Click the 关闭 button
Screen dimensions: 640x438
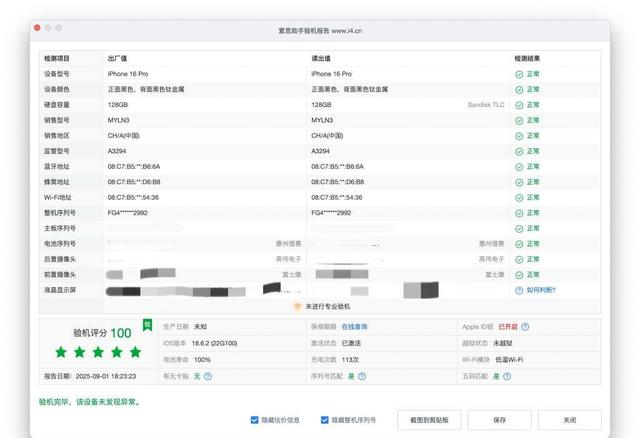click(570, 420)
